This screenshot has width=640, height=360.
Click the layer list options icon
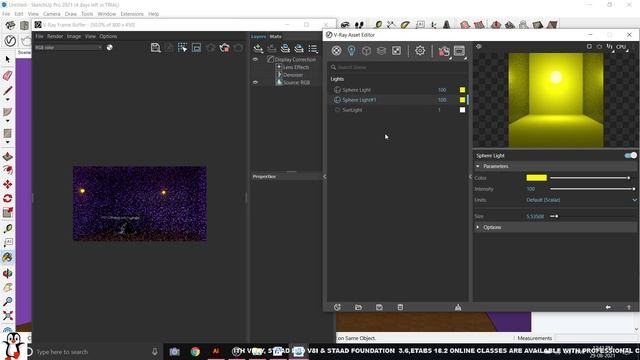(313, 49)
